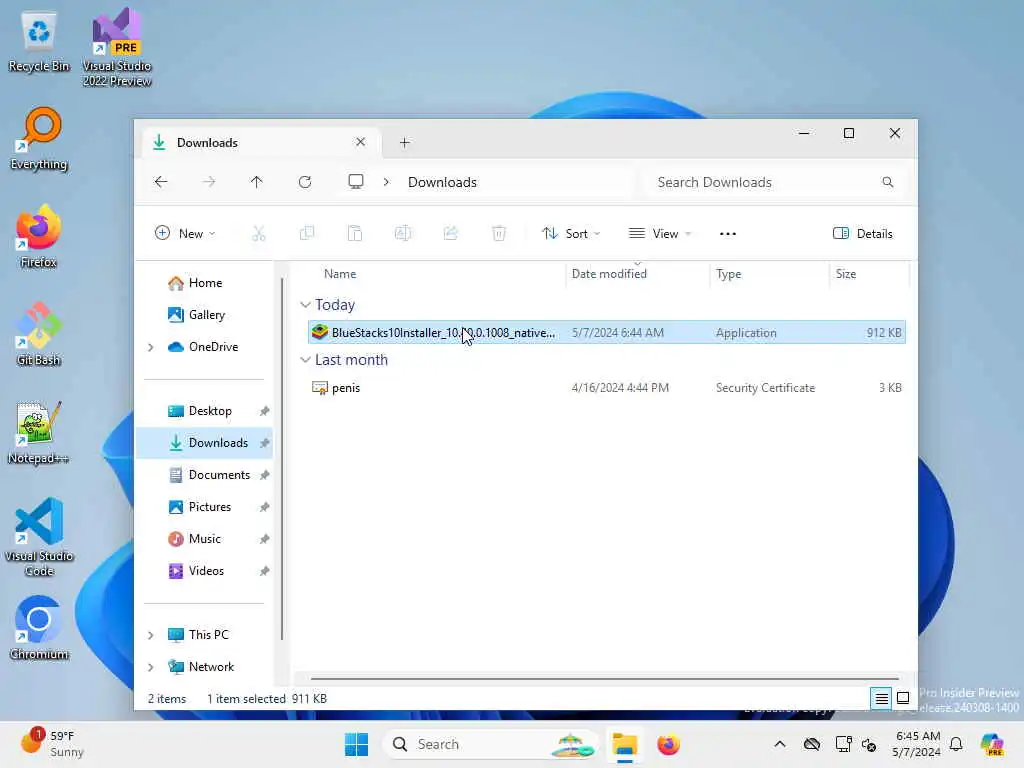The image size is (1024, 768).
Task: Open the clock showing 6:45 AM
Action: (x=916, y=744)
